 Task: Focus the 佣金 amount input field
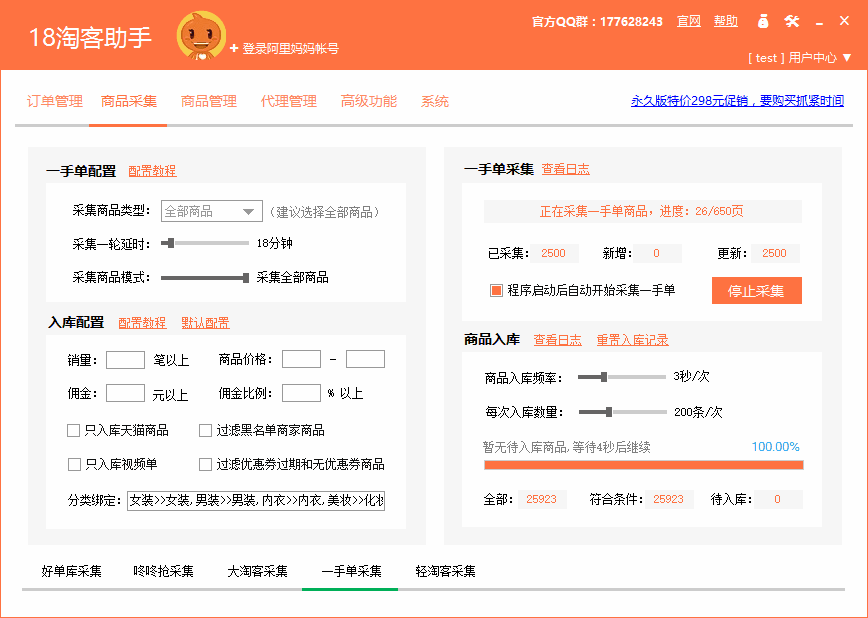point(125,393)
